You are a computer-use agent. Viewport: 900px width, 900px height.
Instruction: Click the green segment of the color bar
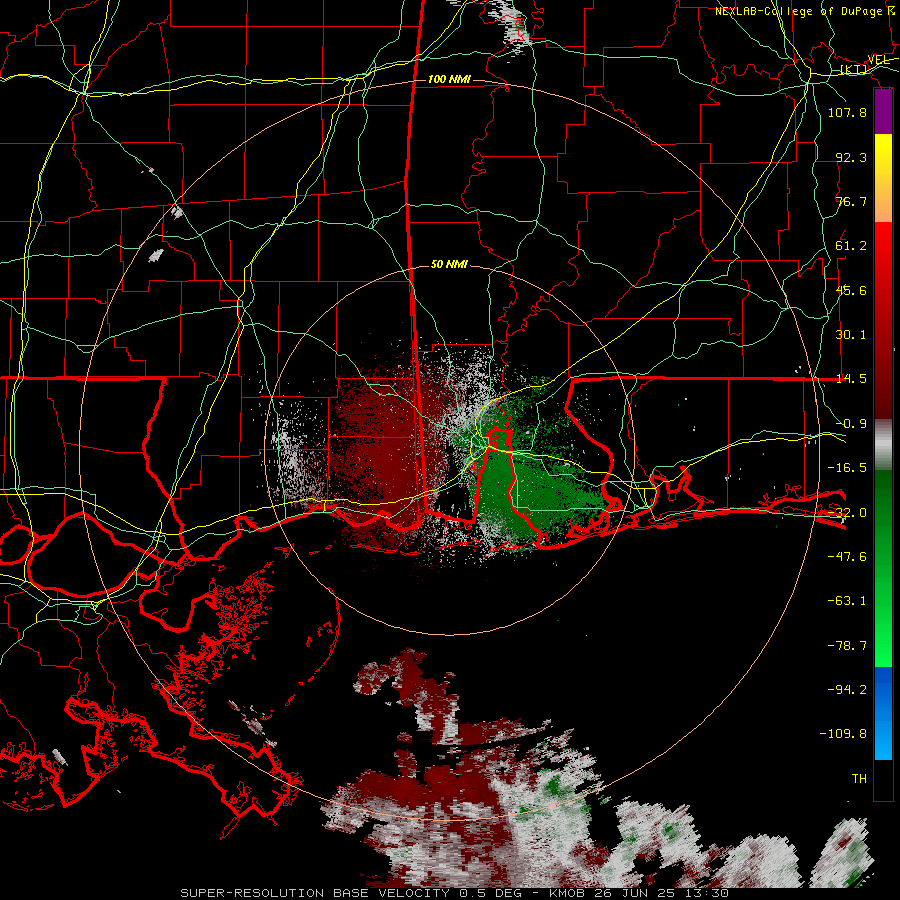pos(883,568)
